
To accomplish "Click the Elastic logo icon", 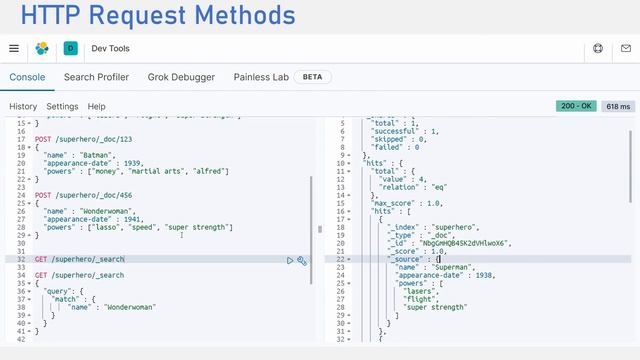I will click(42, 49).
